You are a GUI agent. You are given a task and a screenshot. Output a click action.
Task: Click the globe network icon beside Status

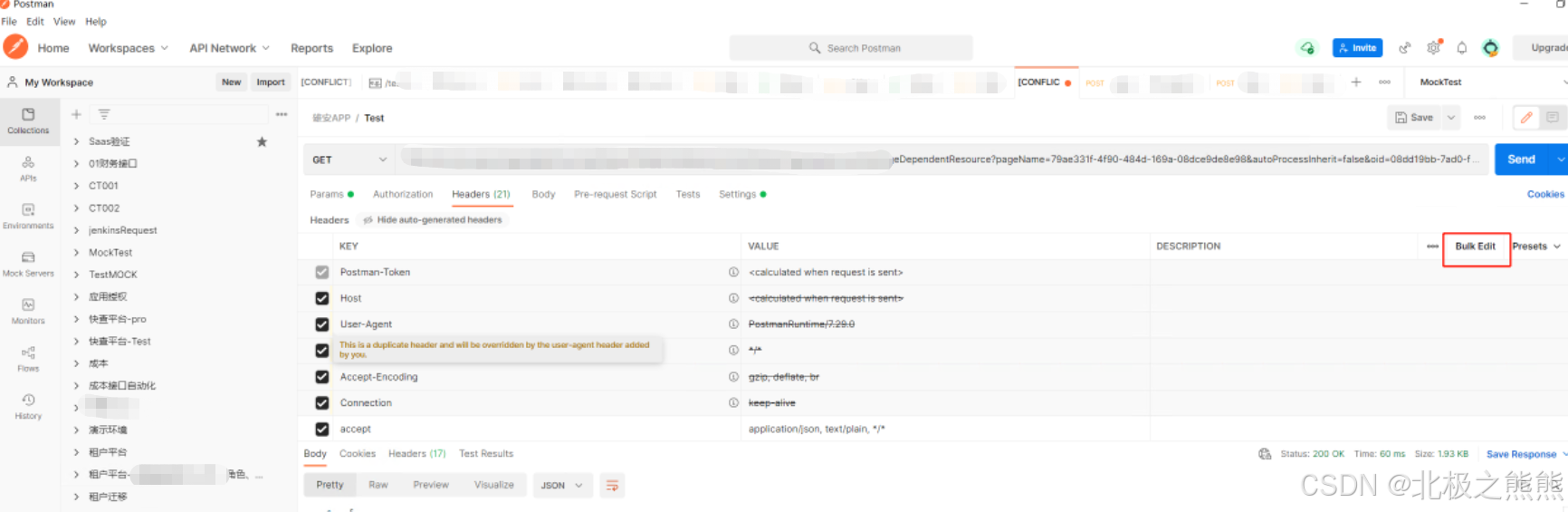point(1265,454)
